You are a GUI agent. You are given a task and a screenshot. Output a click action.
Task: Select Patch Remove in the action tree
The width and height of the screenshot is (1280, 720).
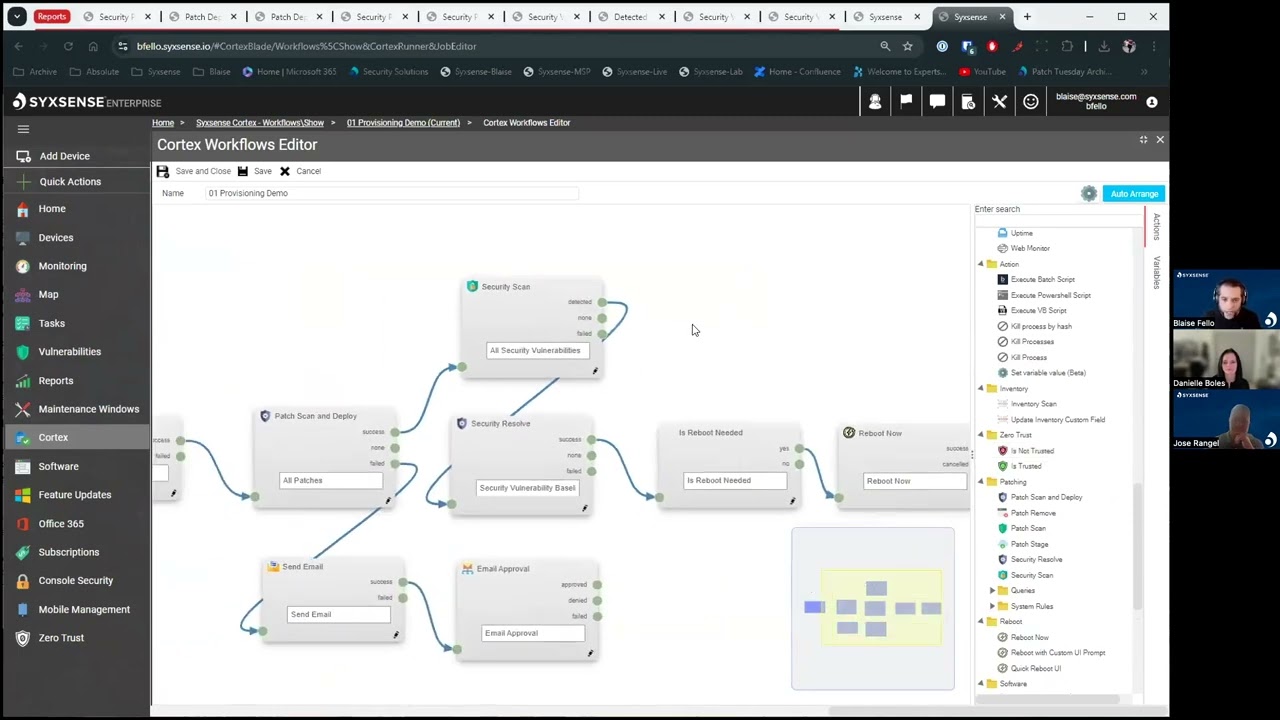(x=1033, y=513)
